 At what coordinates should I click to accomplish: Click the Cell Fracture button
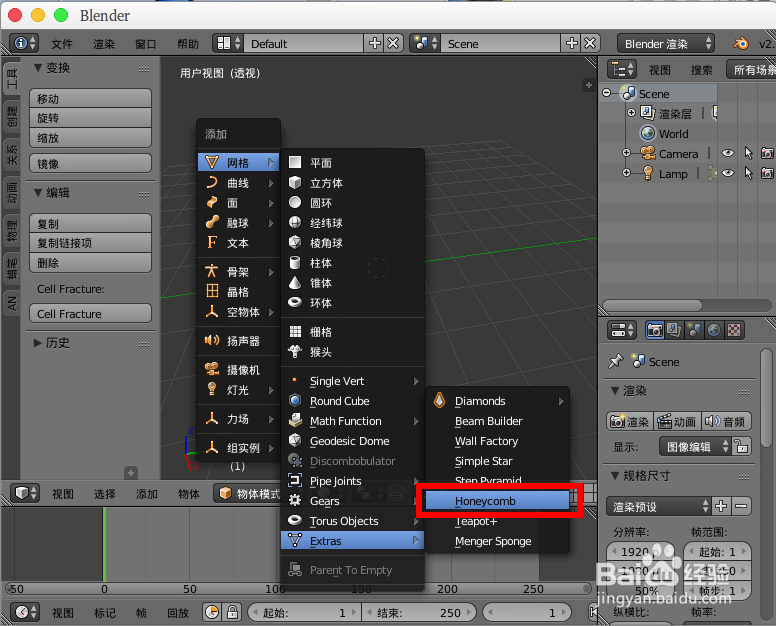pyautogui.click(x=91, y=314)
